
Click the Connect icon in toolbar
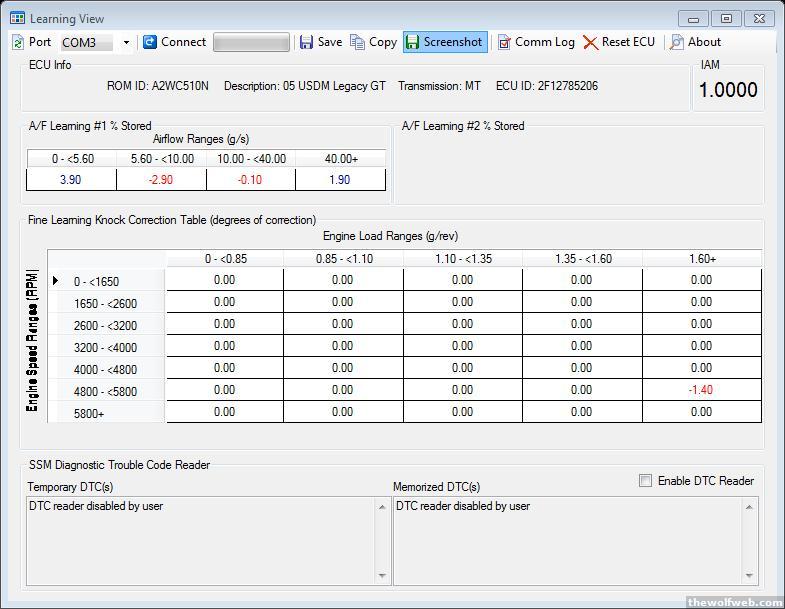[150, 42]
